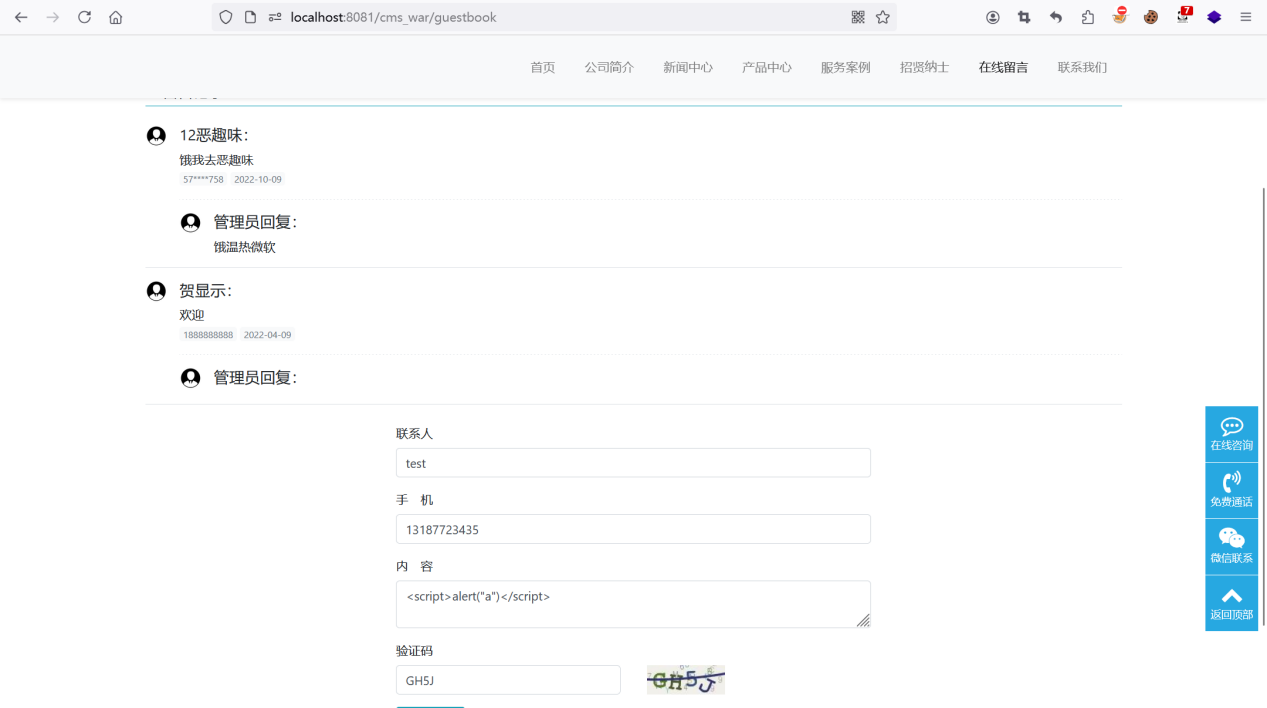Open 在线咨询 chat widget
Image resolution: width=1267 pixels, height=708 pixels.
point(1231,434)
